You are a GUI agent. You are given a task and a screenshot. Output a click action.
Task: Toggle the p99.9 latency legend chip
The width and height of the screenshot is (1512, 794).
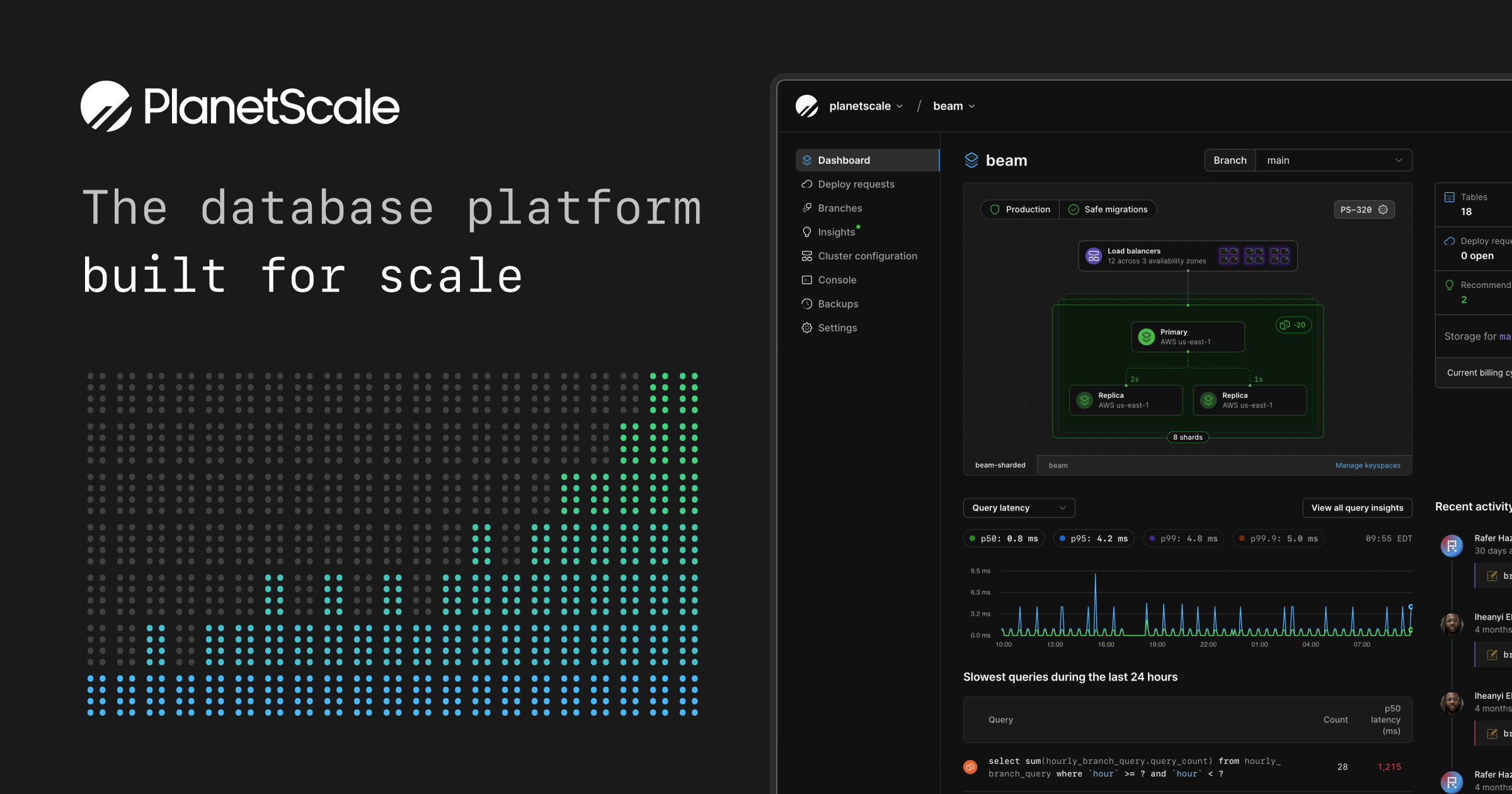(x=1278, y=538)
